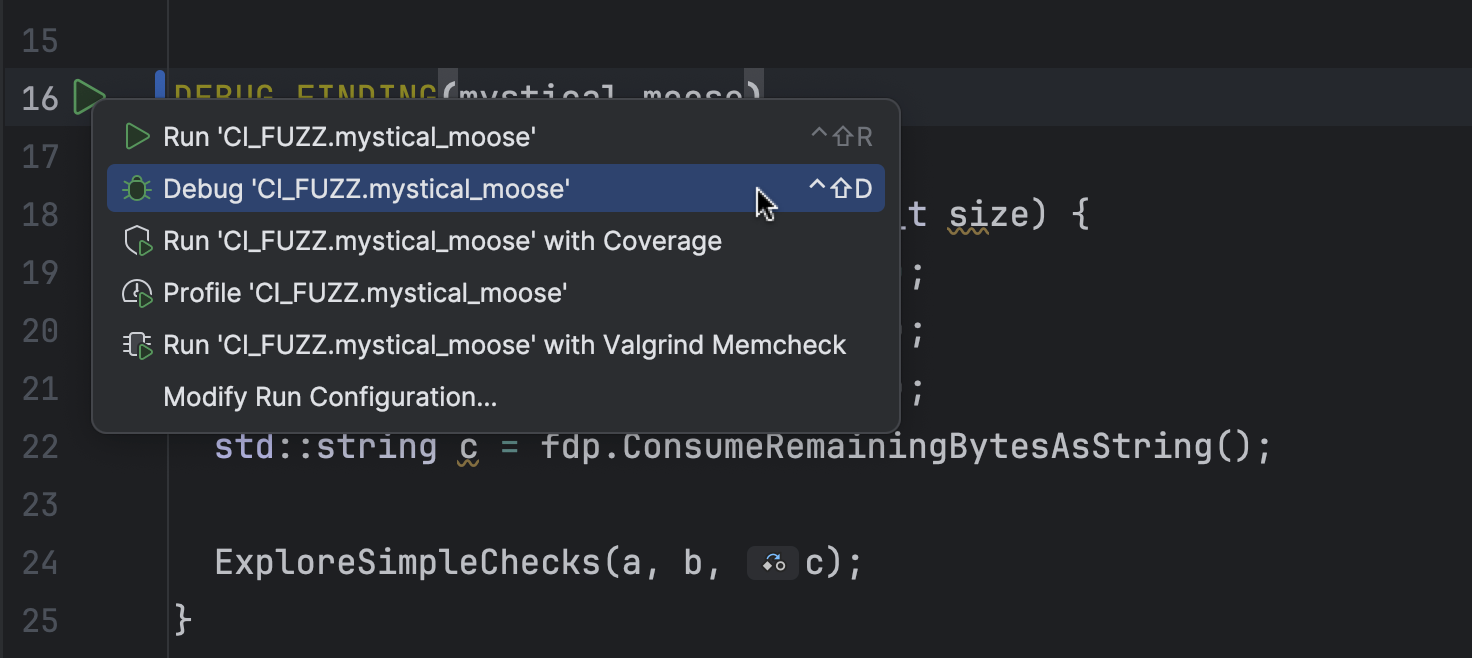The width and height of the screenshot is (1472, 658).
Task: Click the std::string type on line 22
Action: 325,446
